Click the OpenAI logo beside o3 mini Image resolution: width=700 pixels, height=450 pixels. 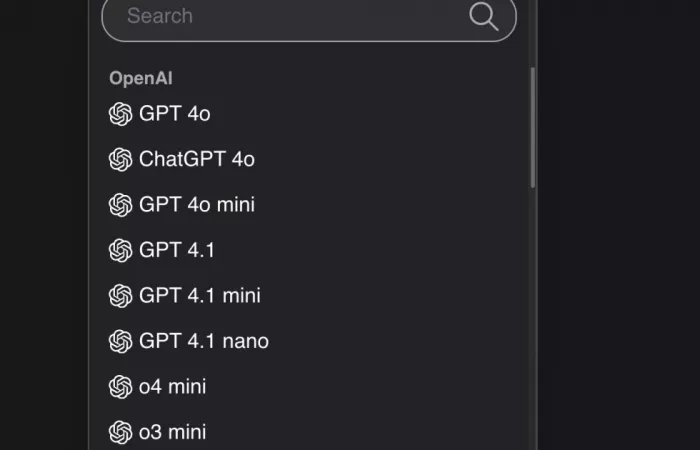tap(120, 432)
